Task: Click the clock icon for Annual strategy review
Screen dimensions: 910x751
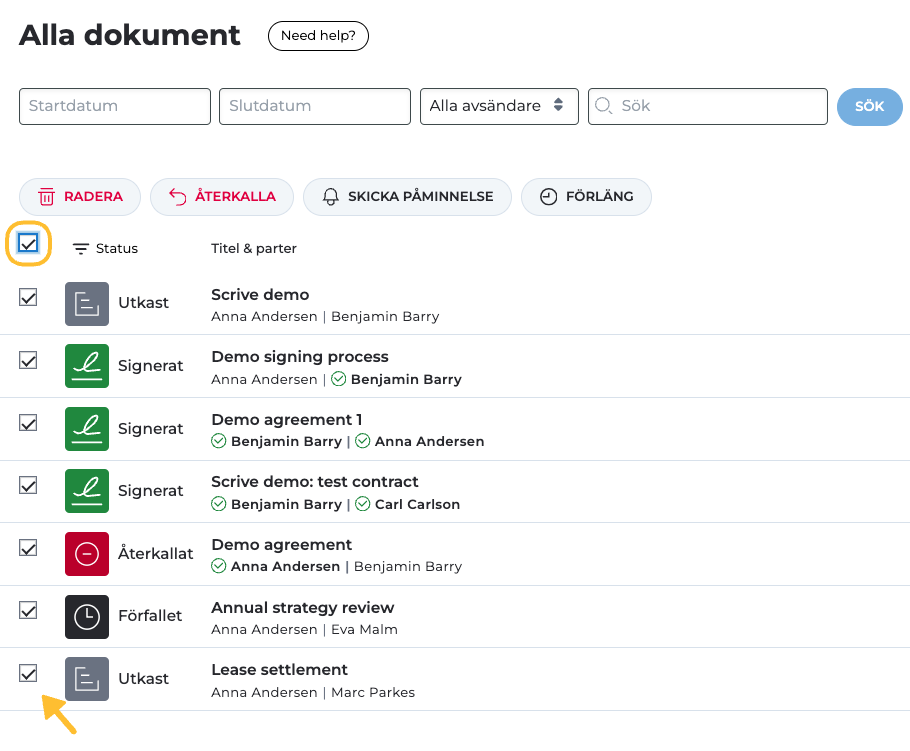Action: point(87,616)
